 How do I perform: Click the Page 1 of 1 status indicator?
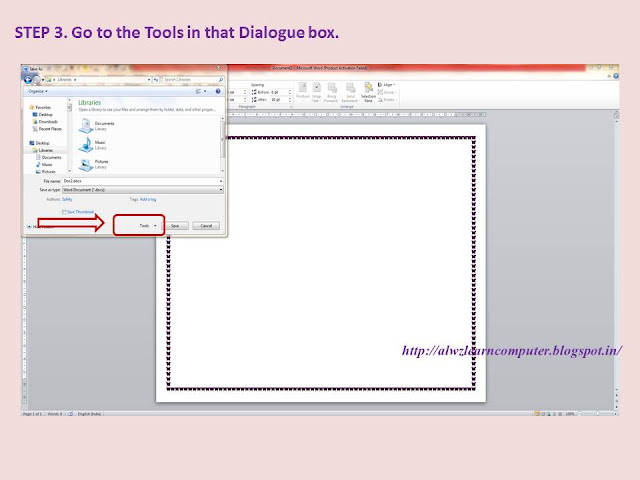point(32,413)
